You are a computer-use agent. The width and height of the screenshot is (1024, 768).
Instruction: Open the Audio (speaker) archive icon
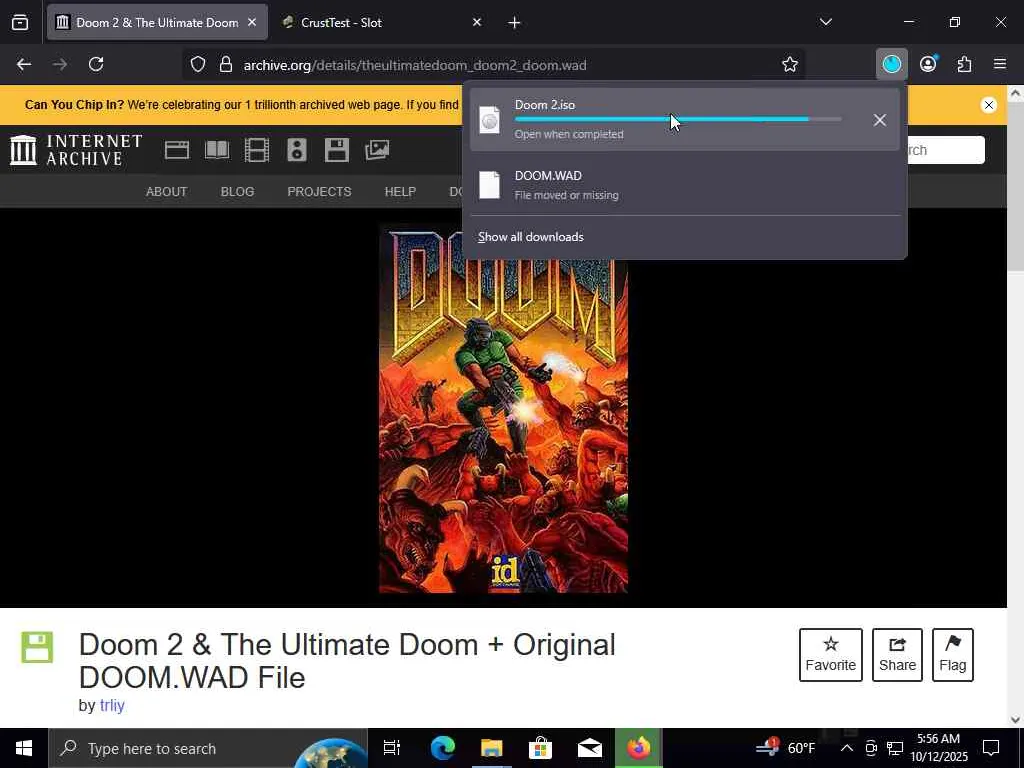[297, 150]
